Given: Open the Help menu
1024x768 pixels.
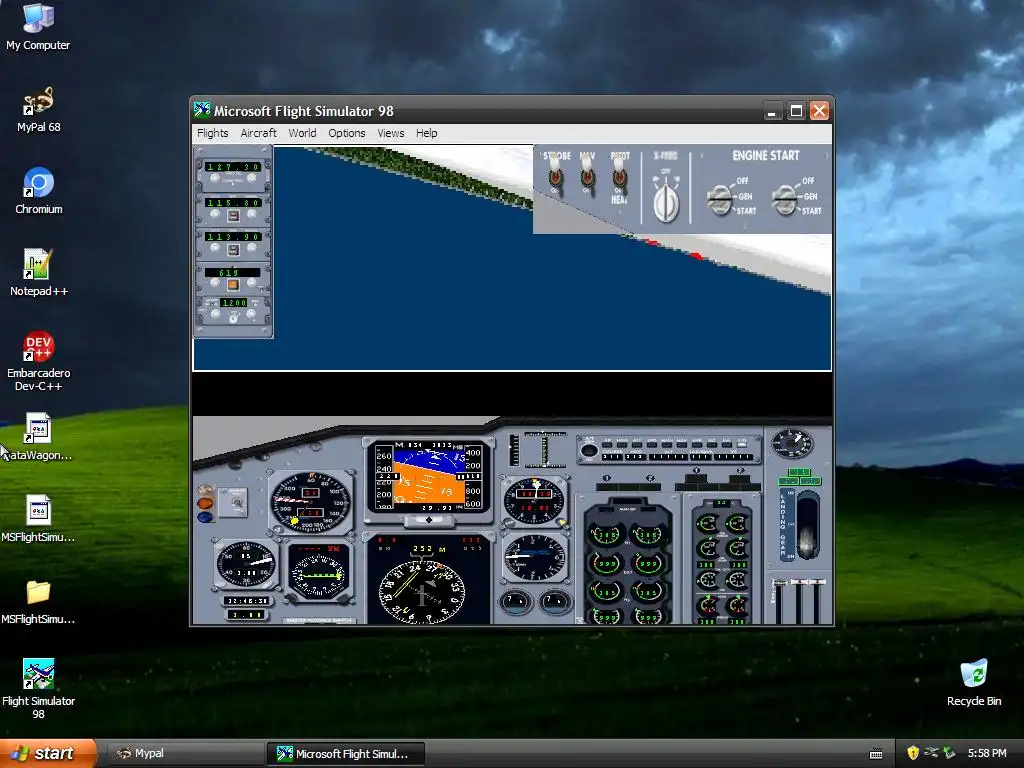Looking at the screenshot, I should click(426, 133).
